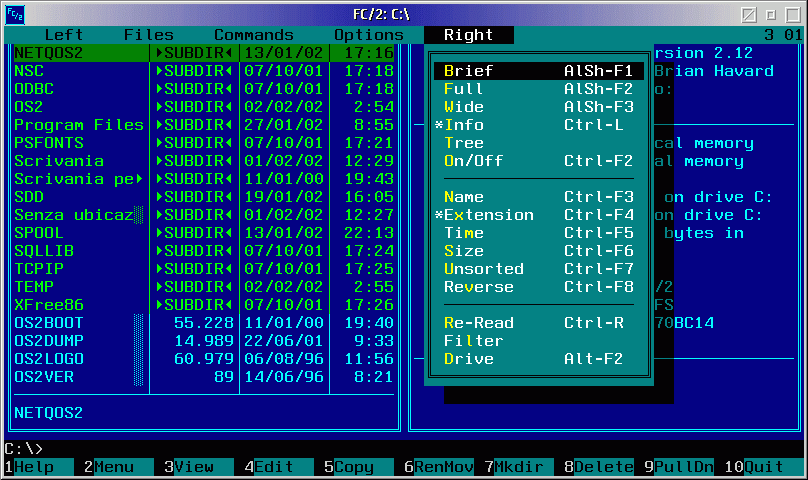The image size is (808, 480).
Task: Click date 22/06/01 of OS2DUMP
Action: point(284,341)
